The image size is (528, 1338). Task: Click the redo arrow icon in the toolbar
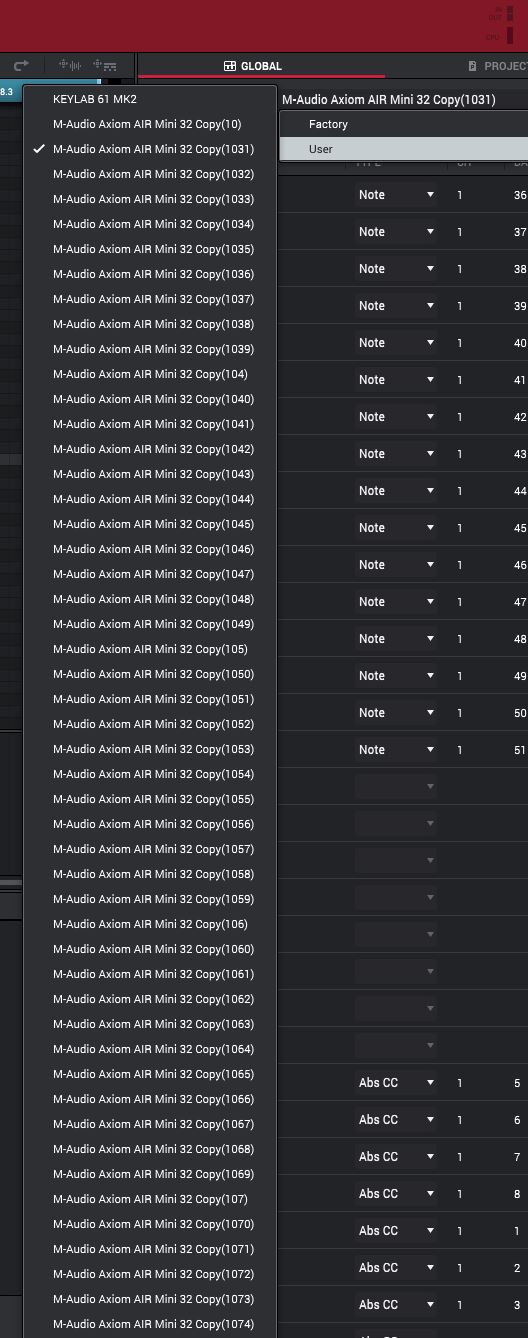point(21,66)
